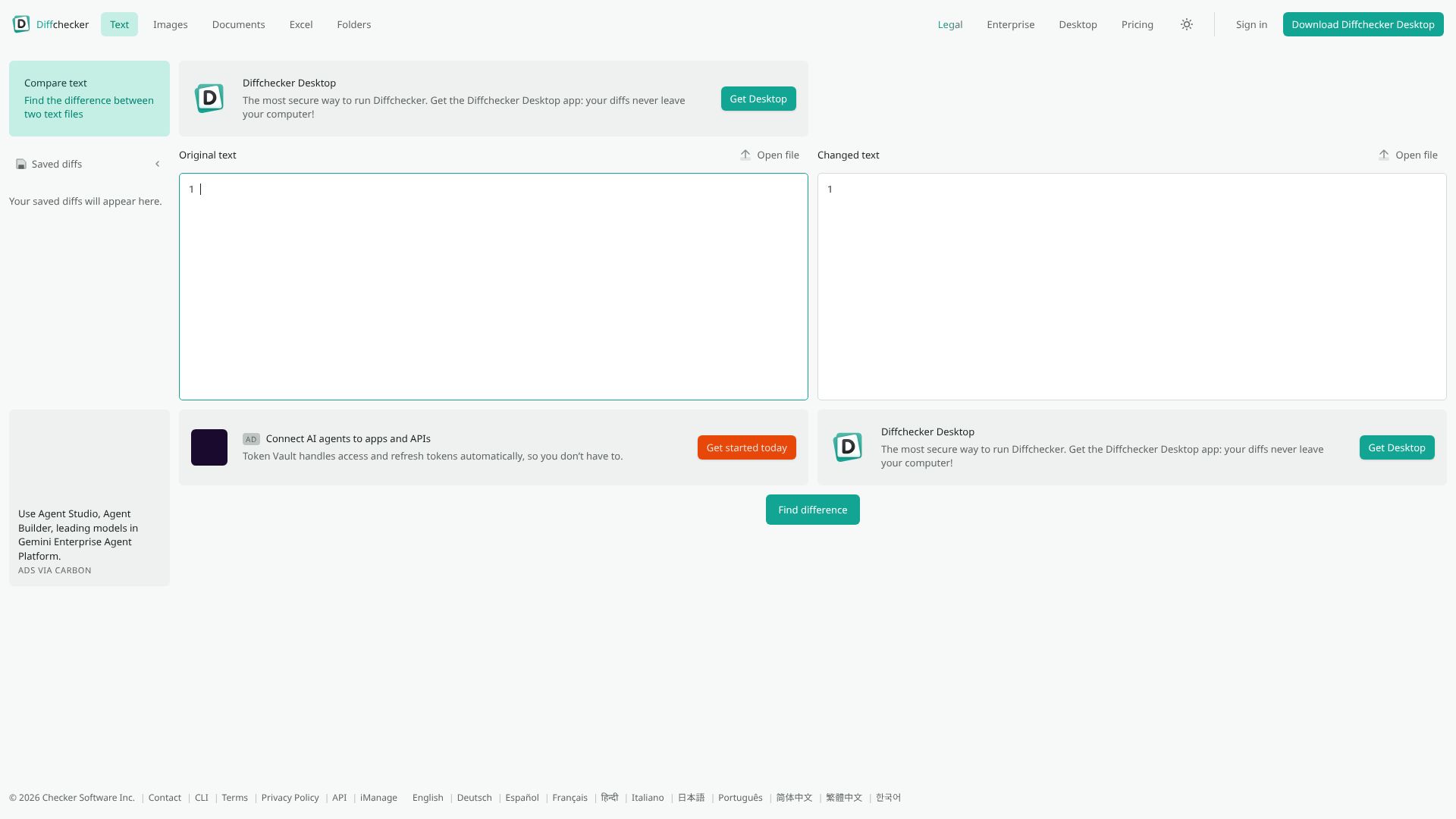The width and height of the screenshot is (1456, 819).
Task: Click the Diffchecker Desktop logo in top banner
Action: click(x=209, y=99)
